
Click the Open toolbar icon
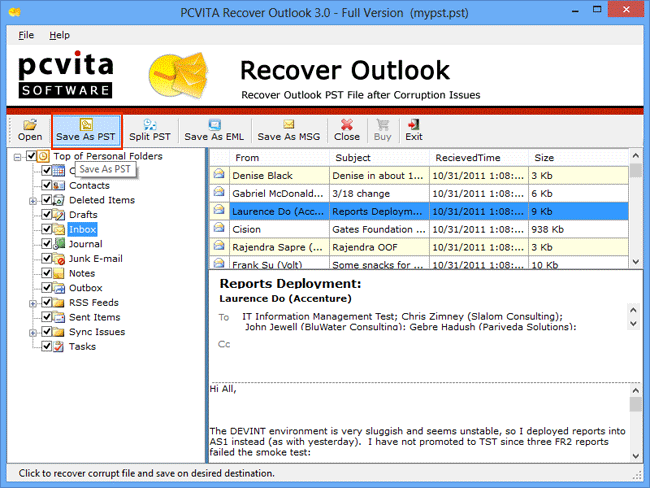coord(30,124)
